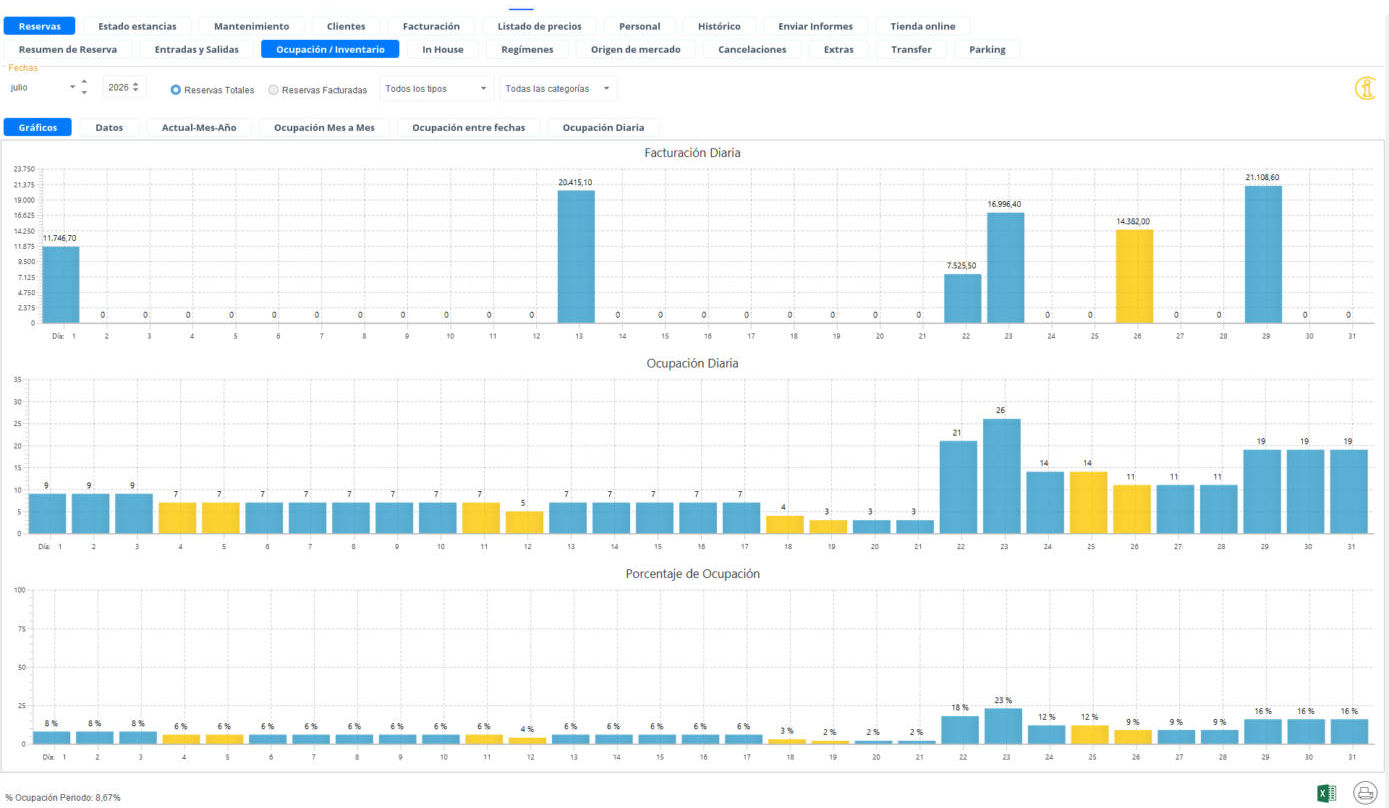Open the Estado estancias menu
This screenshot has height=808, width=1389.
tap(137, 26)
